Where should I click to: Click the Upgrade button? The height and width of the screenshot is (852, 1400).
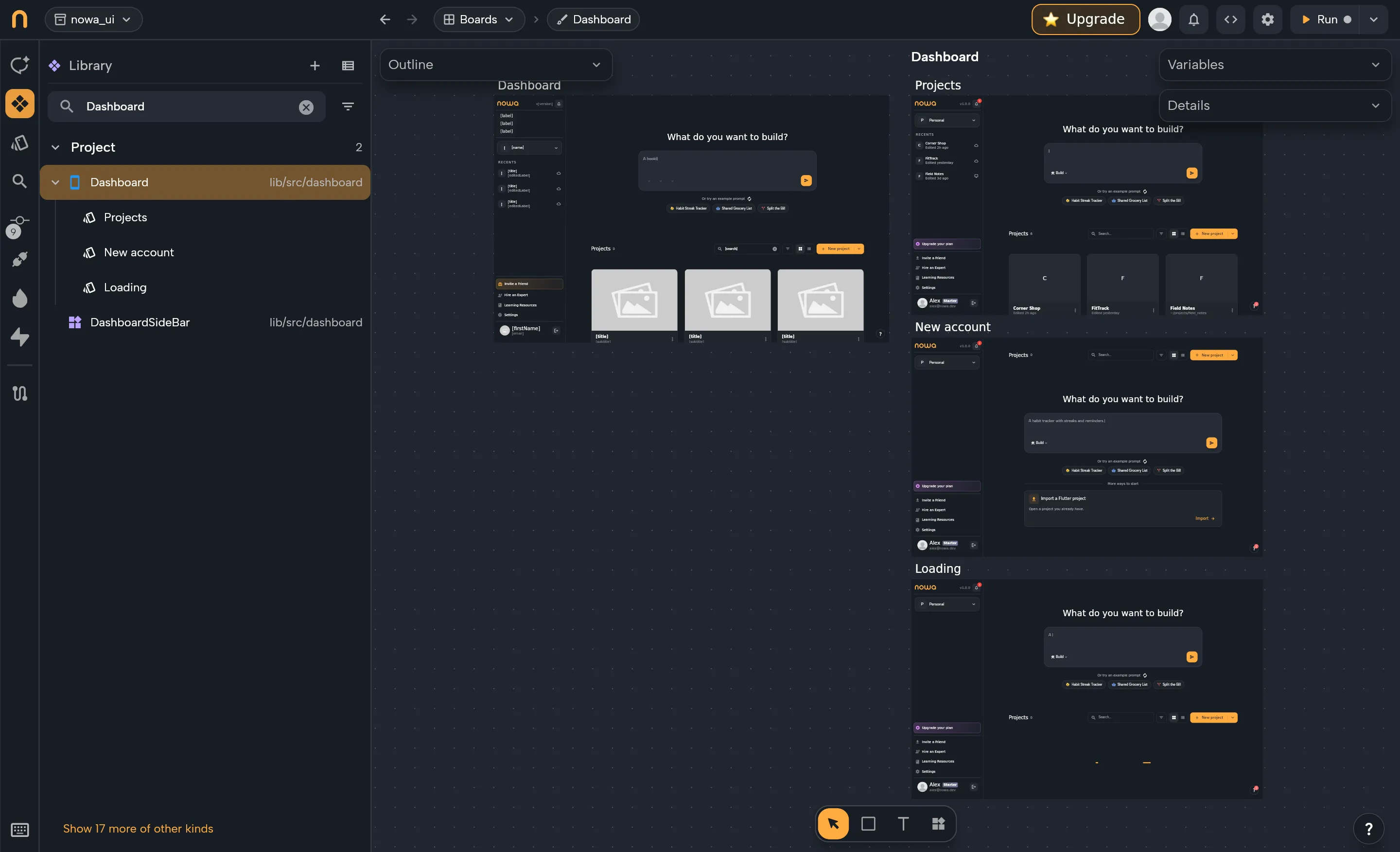(x=1085, y=19)
